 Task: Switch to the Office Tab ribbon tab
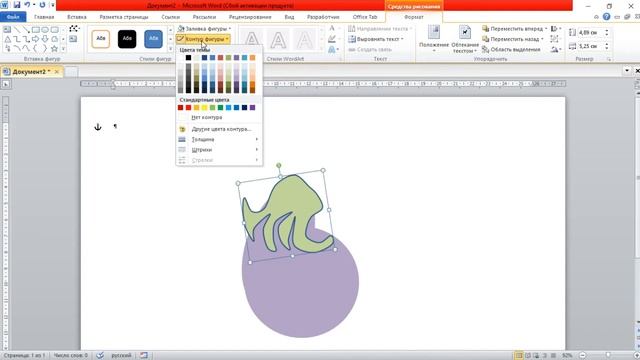click(x=365, y=17)
